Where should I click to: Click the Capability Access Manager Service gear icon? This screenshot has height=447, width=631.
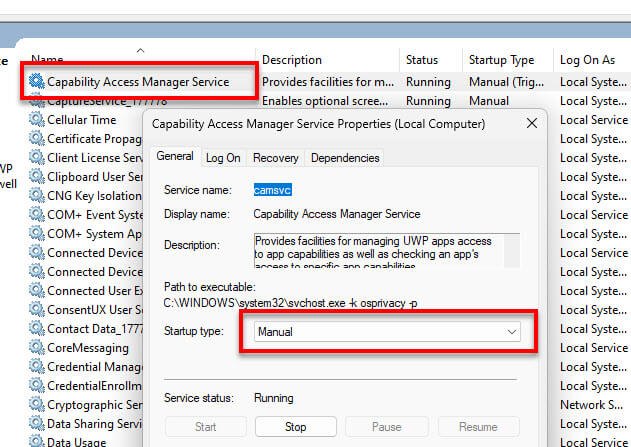click(x=37, y=82)
